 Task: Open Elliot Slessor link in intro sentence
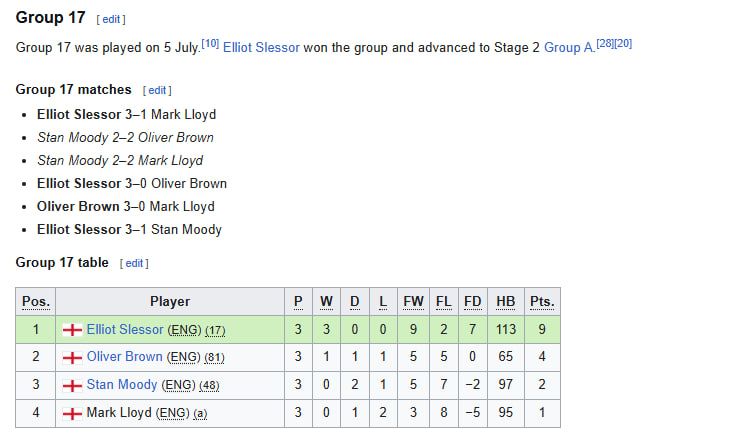click(261, 48)
